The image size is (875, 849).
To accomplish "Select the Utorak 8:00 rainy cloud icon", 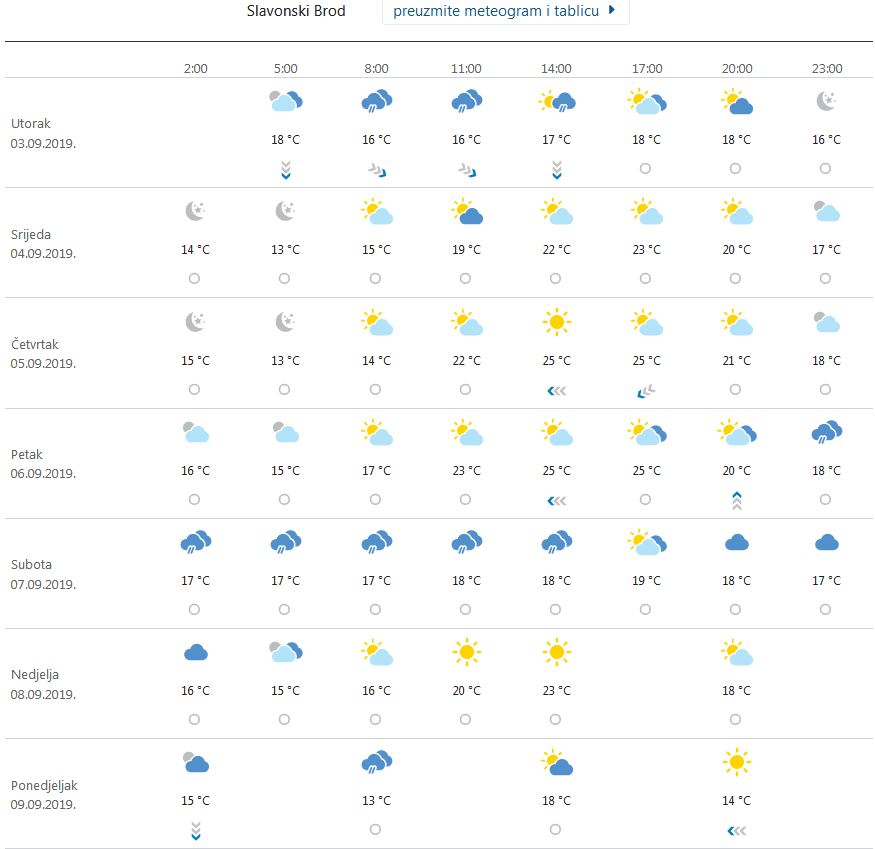I will 376,100.
